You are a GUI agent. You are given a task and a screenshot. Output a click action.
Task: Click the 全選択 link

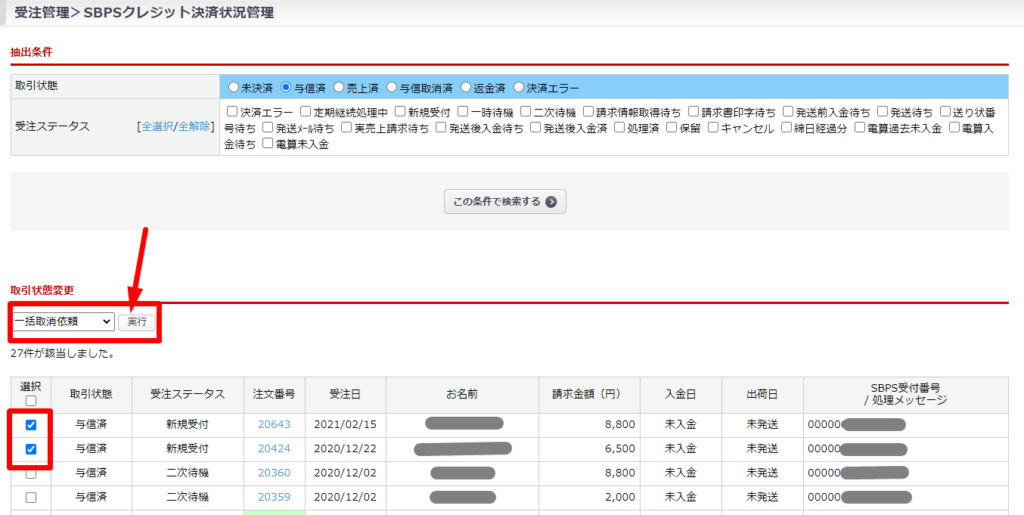click(x=156, y=127)
